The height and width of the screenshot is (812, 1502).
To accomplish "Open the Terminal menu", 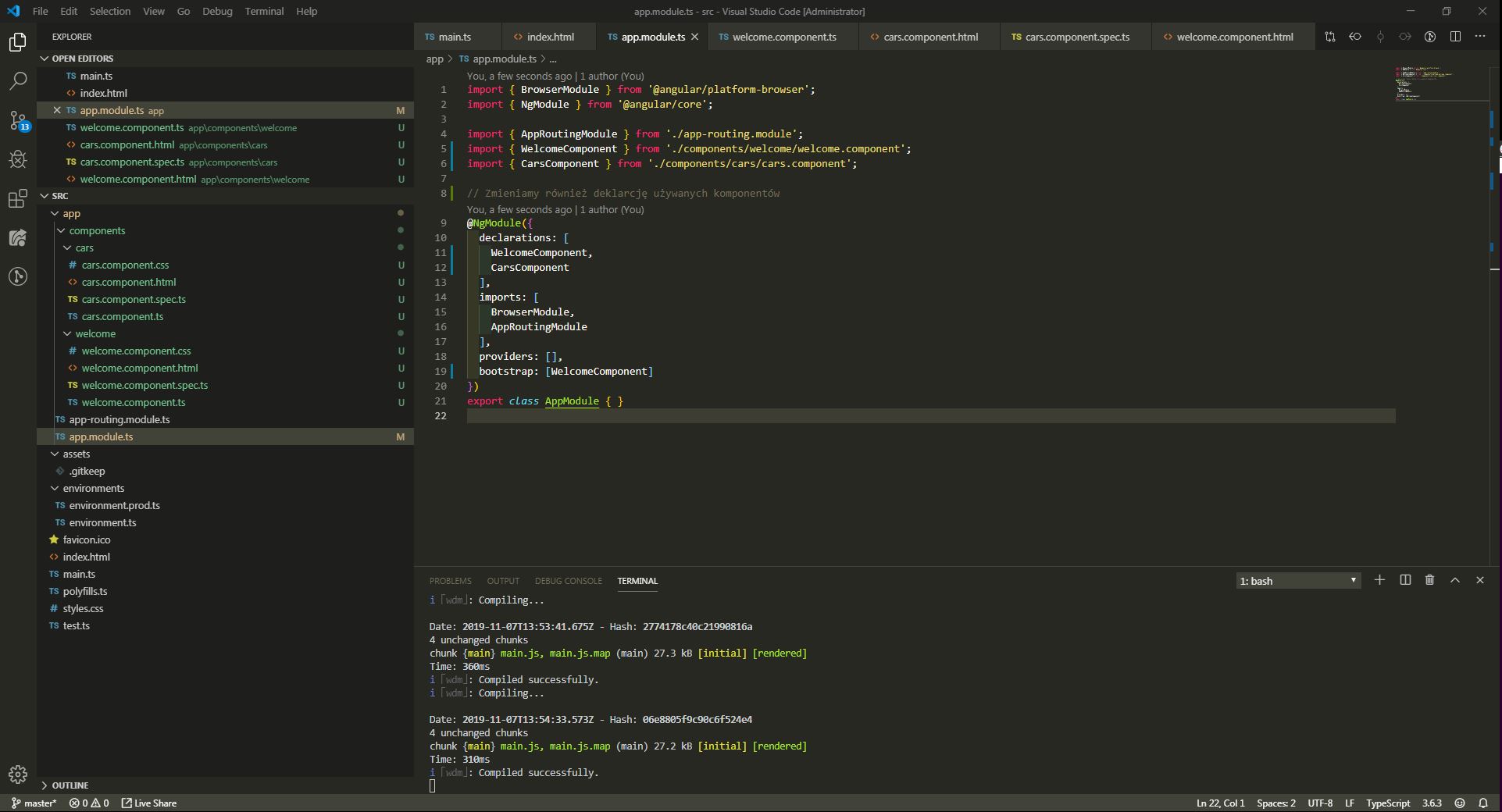I will pos(264,11).
